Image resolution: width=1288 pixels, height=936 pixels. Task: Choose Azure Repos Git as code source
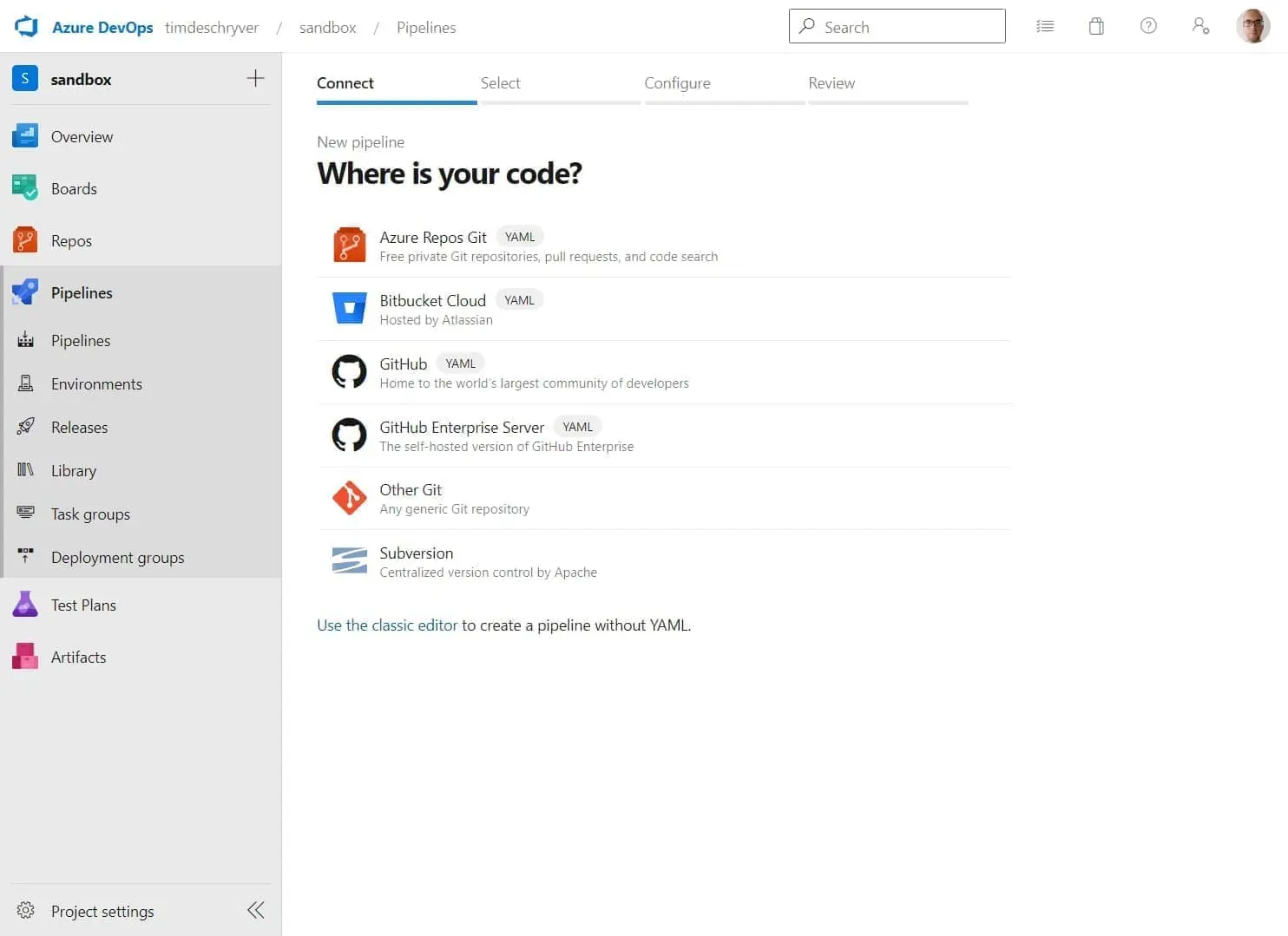point(664,245)
